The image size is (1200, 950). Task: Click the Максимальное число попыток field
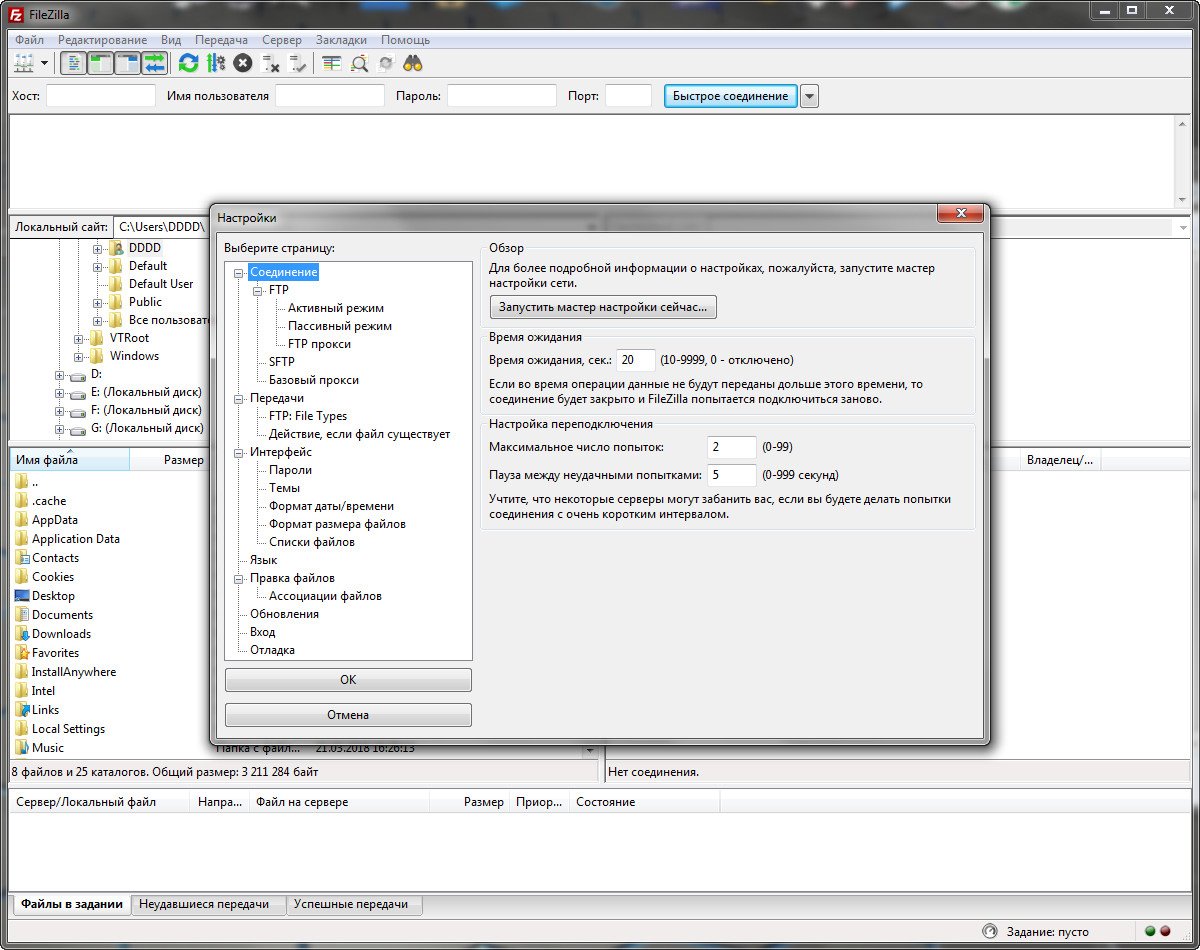732,447
